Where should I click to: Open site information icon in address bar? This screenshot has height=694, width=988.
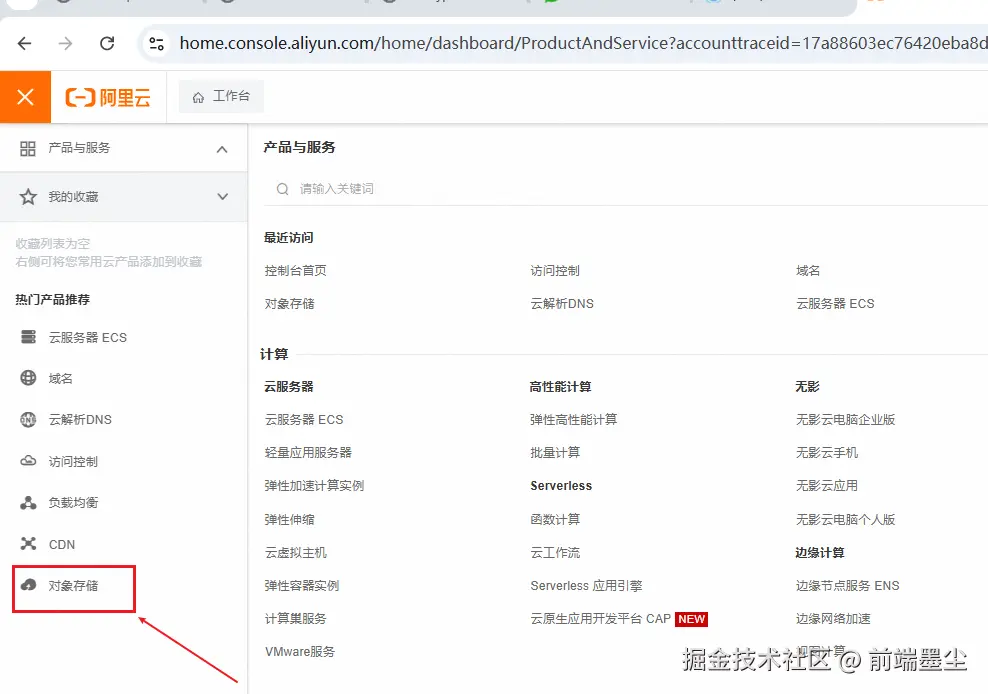156,43
